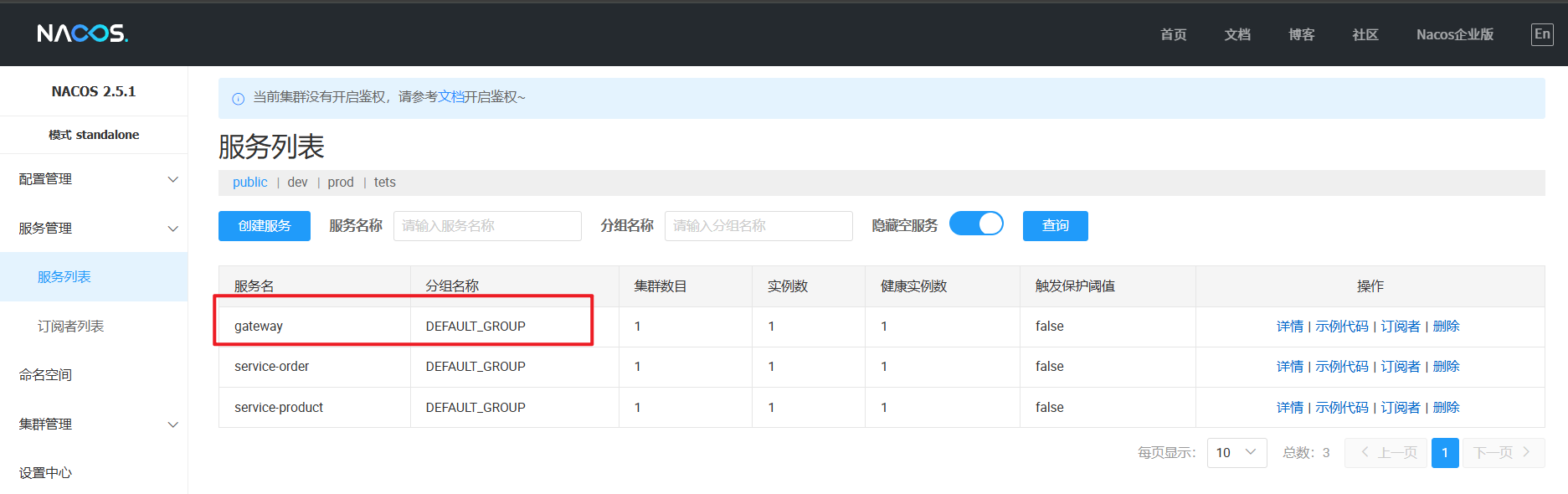
Task: Go to 首页 in the top navigation
Action: [1173, 34]
